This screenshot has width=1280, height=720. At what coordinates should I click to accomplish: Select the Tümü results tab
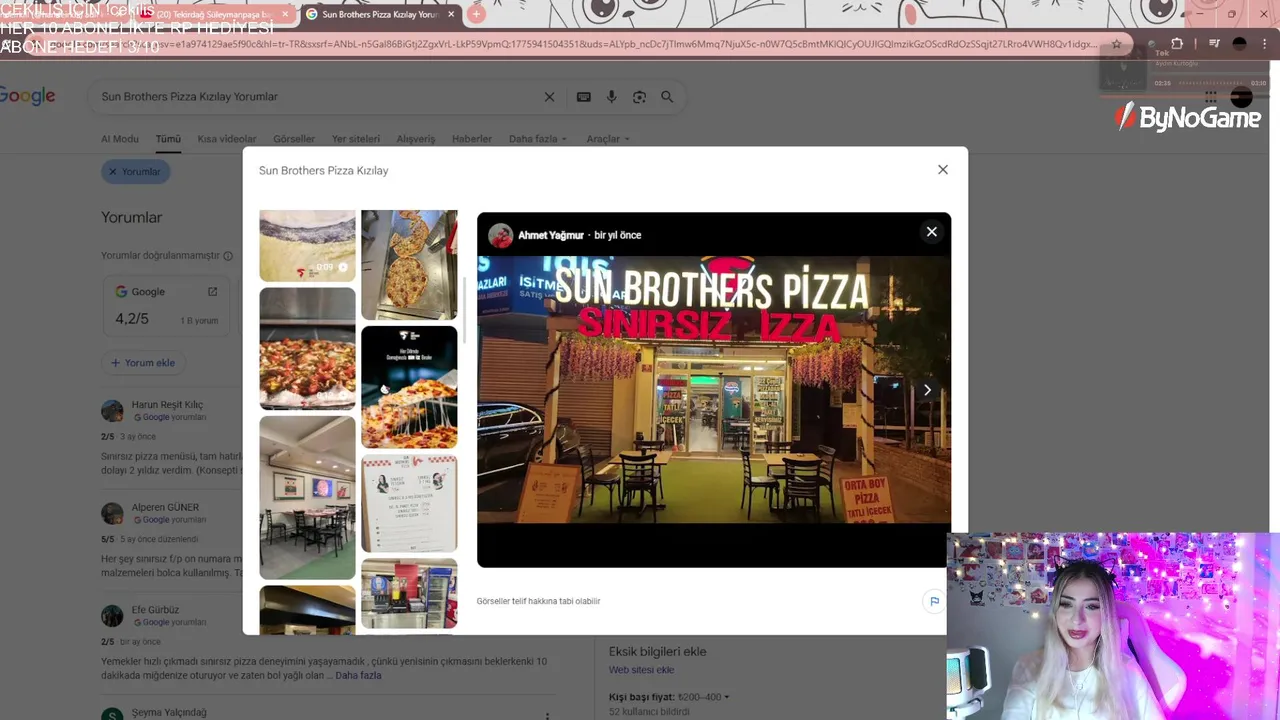[x=168, y=139]
